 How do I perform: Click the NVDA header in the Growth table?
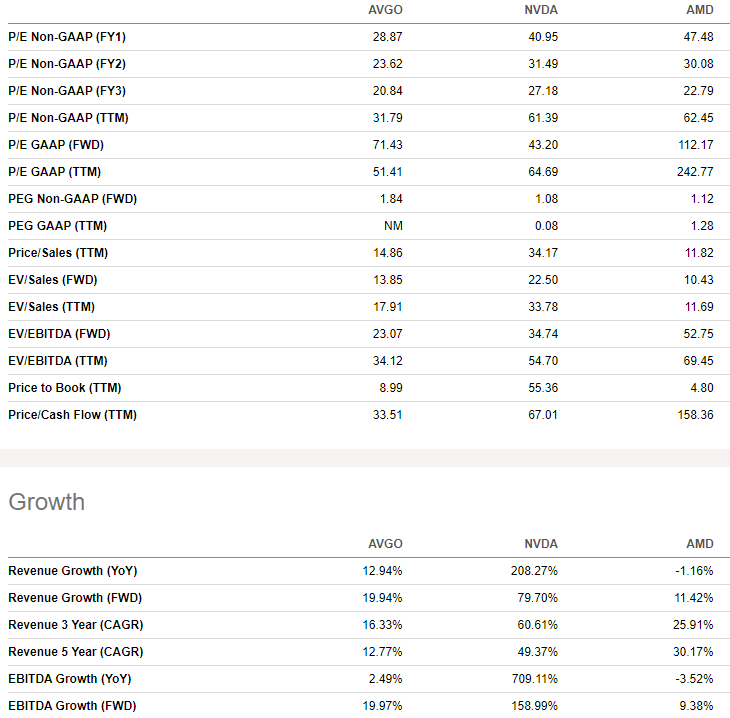[x=541, y=544]
